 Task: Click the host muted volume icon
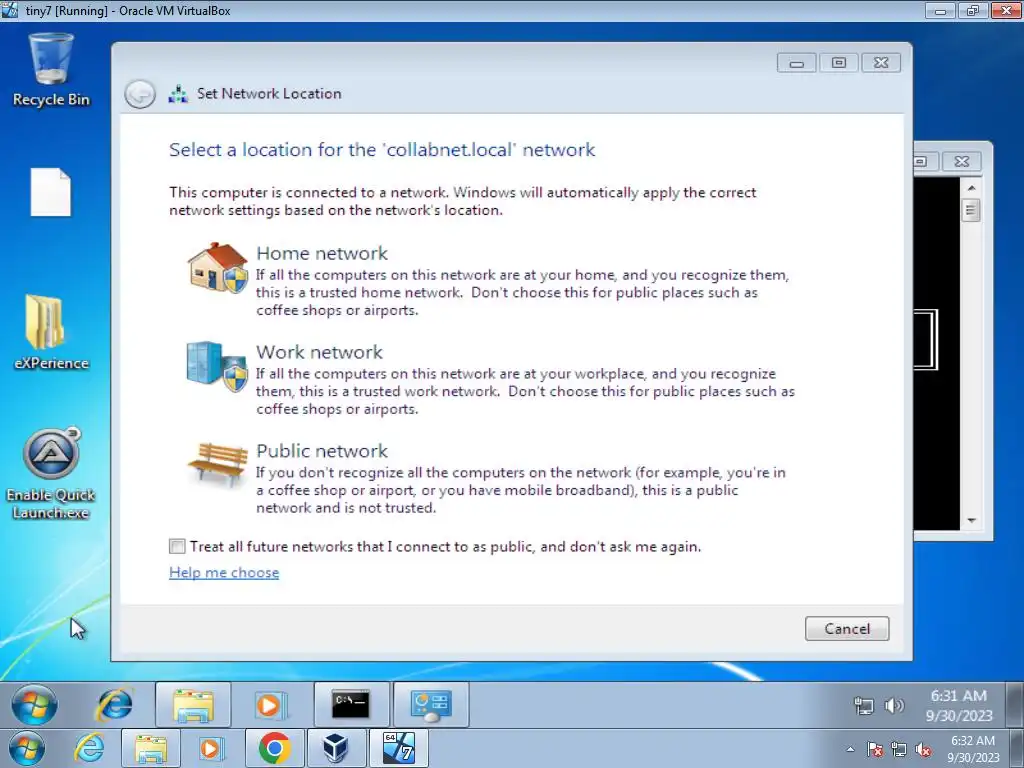click(923, 750)
